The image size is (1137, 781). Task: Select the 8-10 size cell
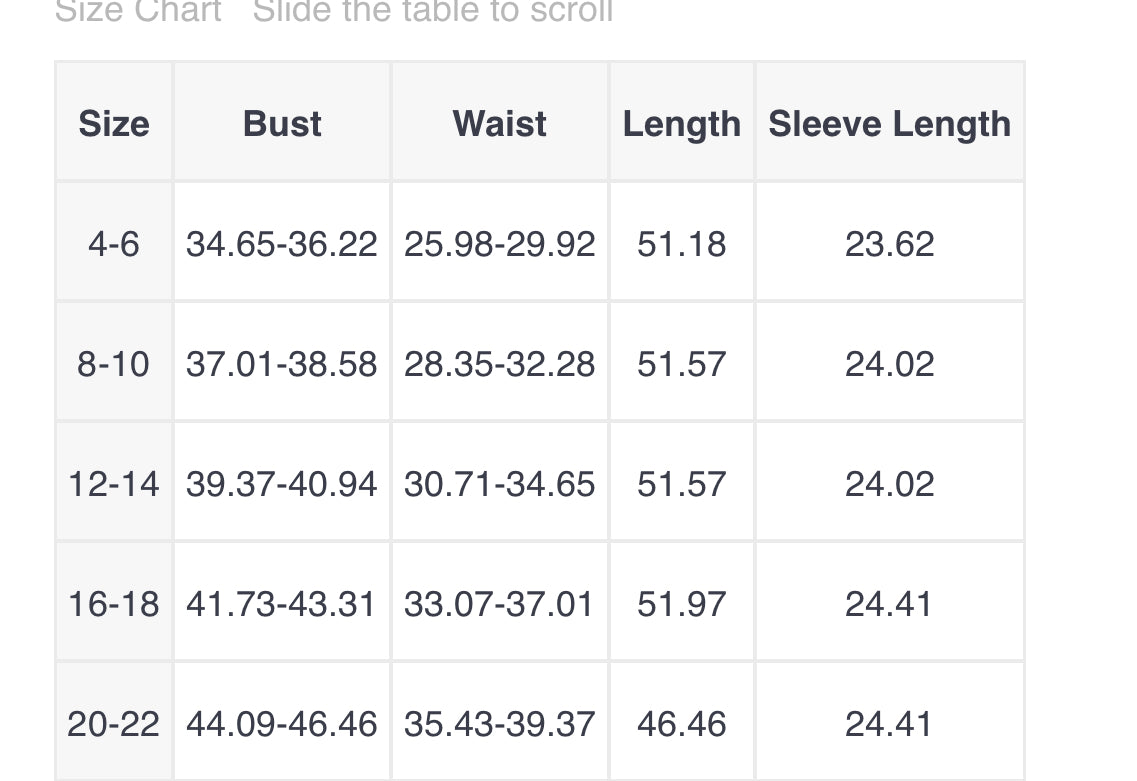pos(114,364)
